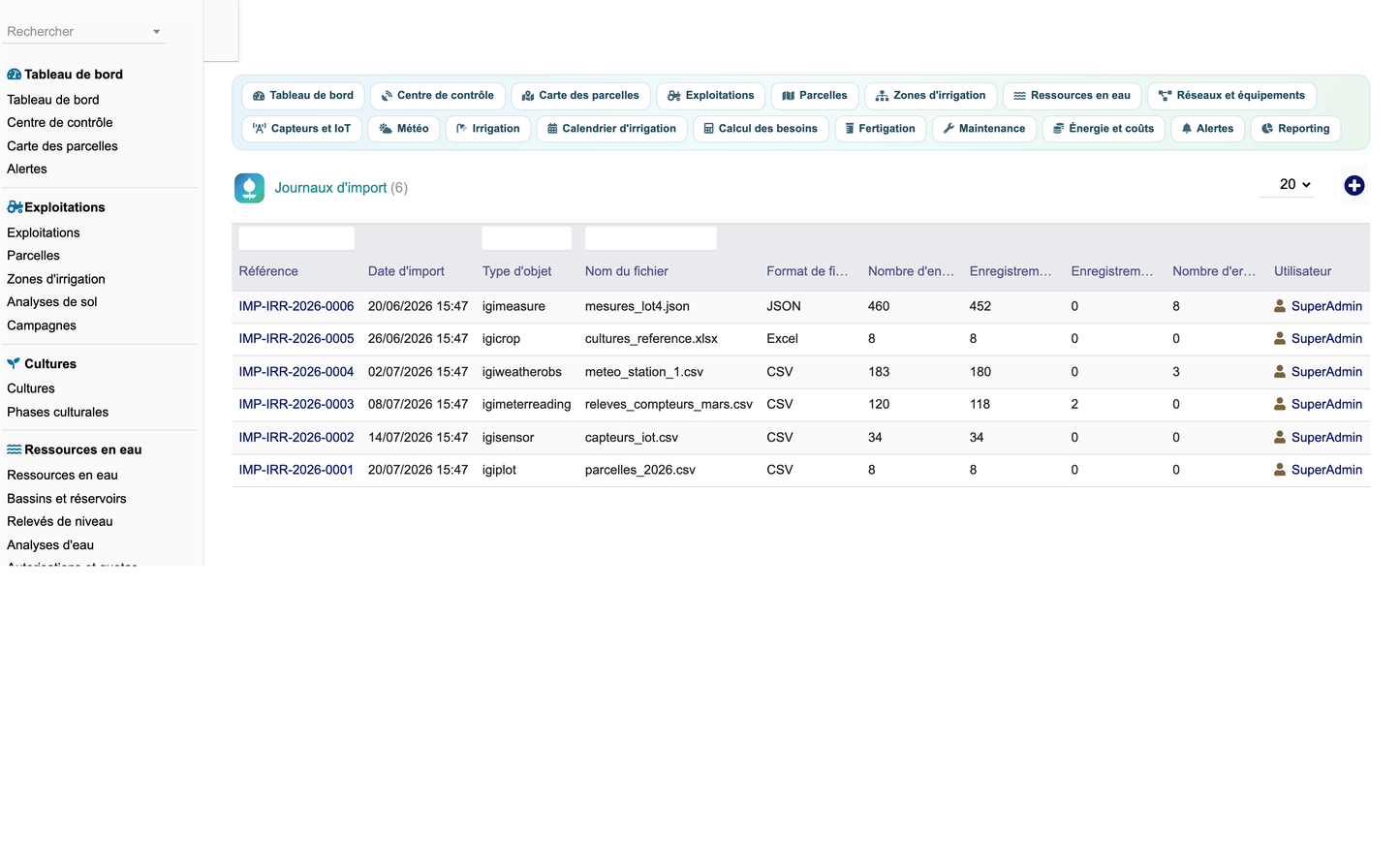Open Analyses d'eau in the sidebar
The image size is (1400, 866).
click(x=50, y=545)
